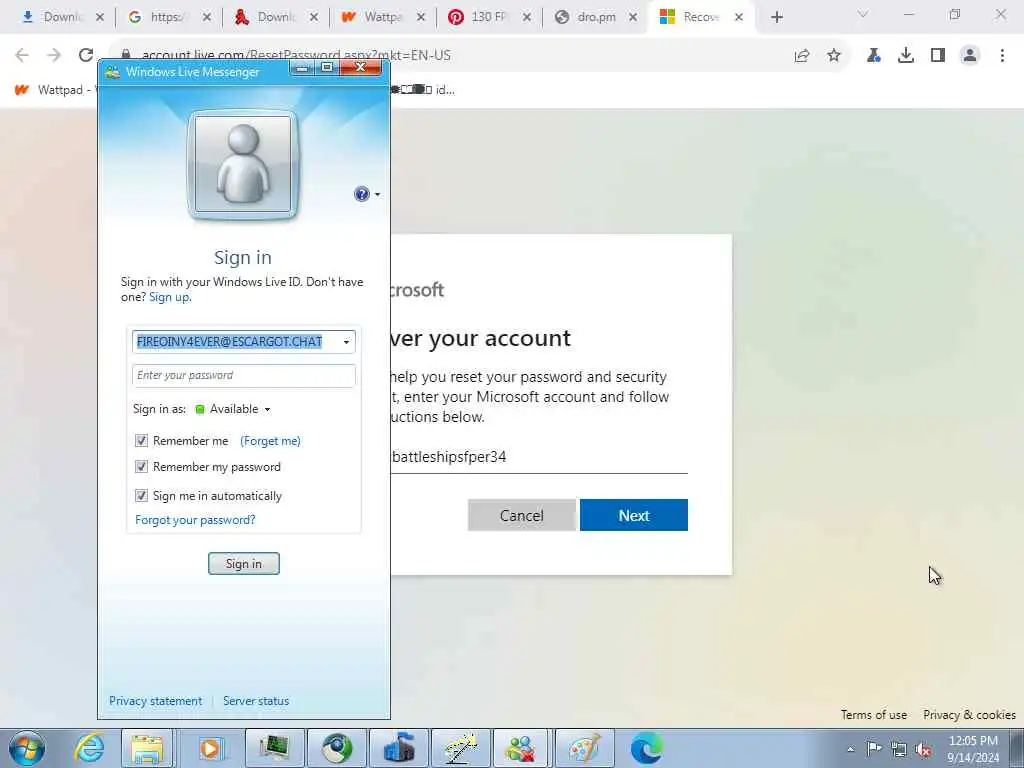Reload the current browser page

click(86, 56)
